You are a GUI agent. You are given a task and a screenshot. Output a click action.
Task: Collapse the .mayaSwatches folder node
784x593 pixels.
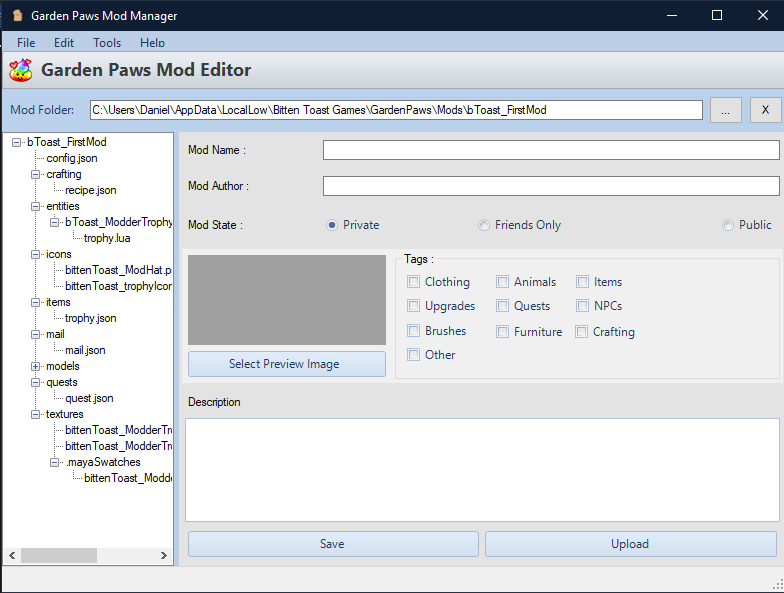point(54,462)
